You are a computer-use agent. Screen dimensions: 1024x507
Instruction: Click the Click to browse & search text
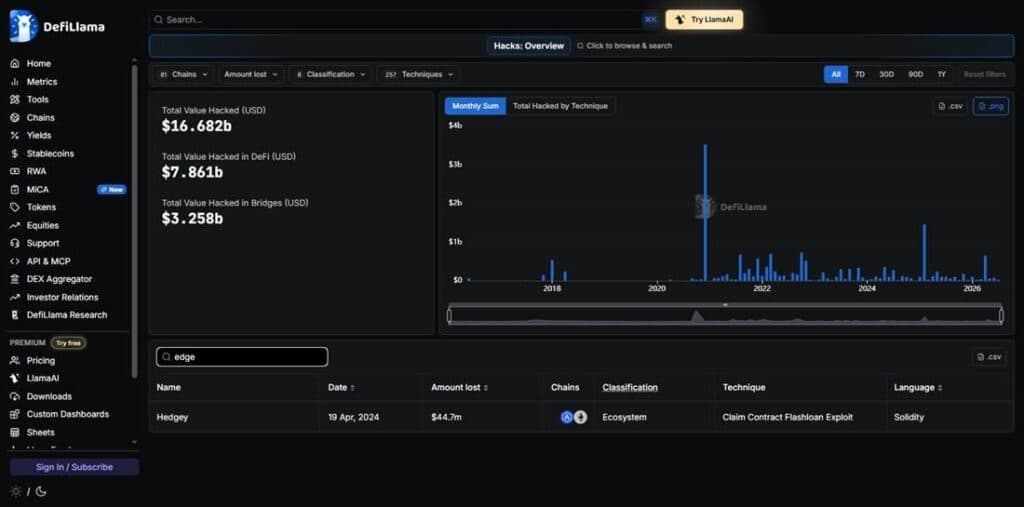629,46
